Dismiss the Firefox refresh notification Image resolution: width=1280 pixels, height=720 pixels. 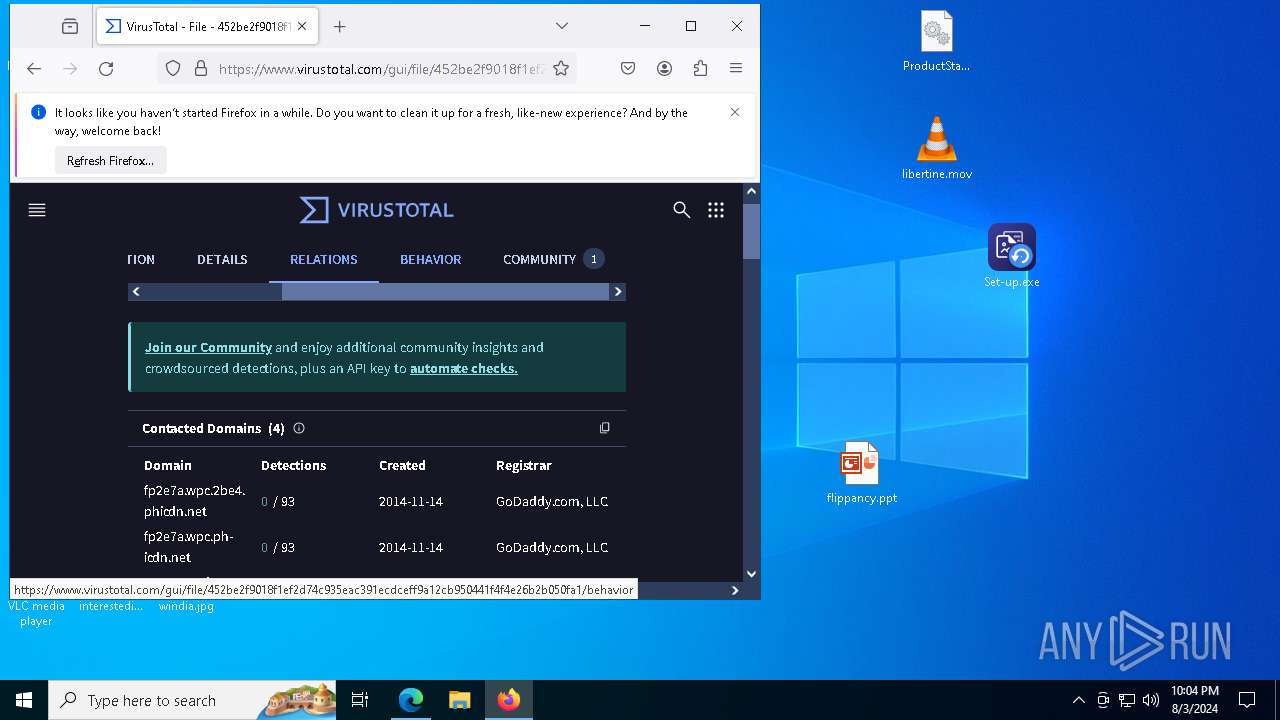[x=735, y=112]
